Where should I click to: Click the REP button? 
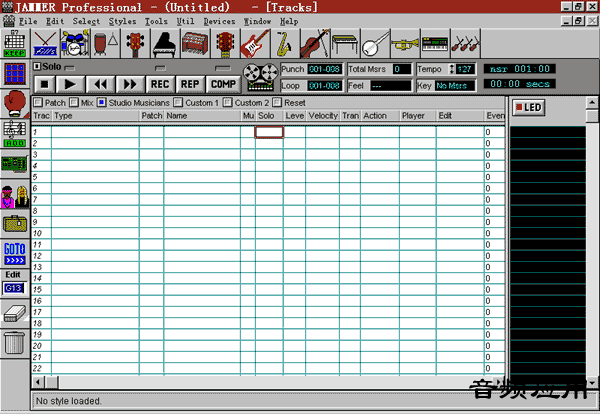pos(190,84)
